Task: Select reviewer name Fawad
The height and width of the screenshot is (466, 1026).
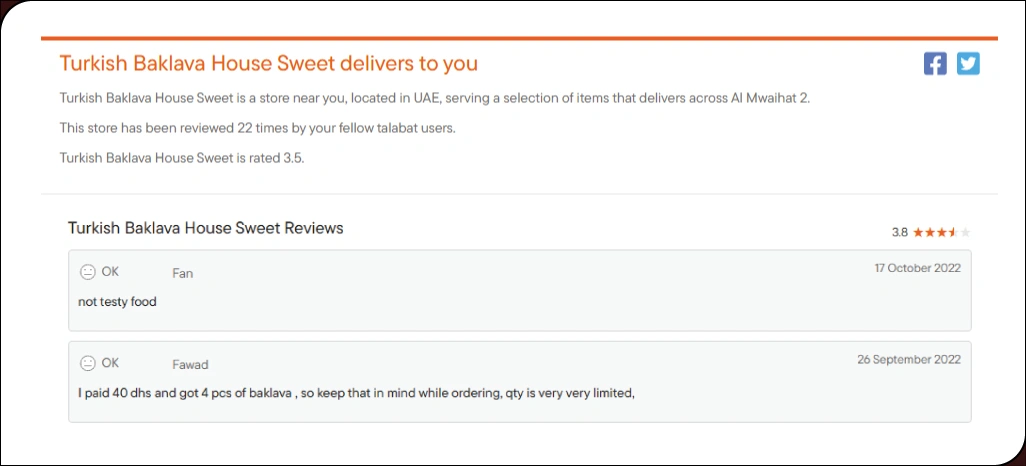Action: click(x=190, y=364)
